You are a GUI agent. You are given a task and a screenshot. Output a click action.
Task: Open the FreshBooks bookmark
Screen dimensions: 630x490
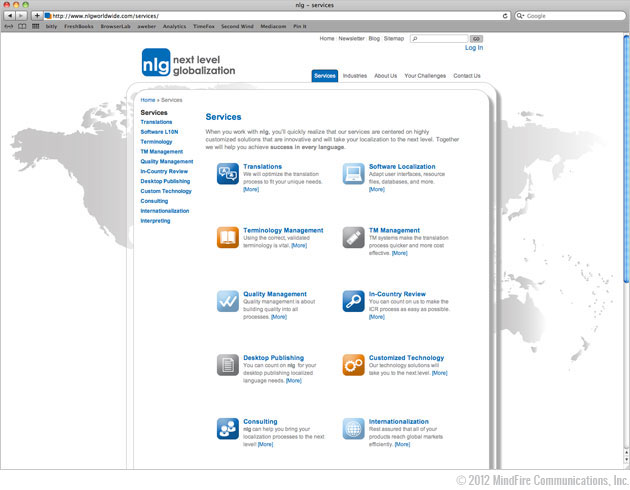click(x=79, y=26)
